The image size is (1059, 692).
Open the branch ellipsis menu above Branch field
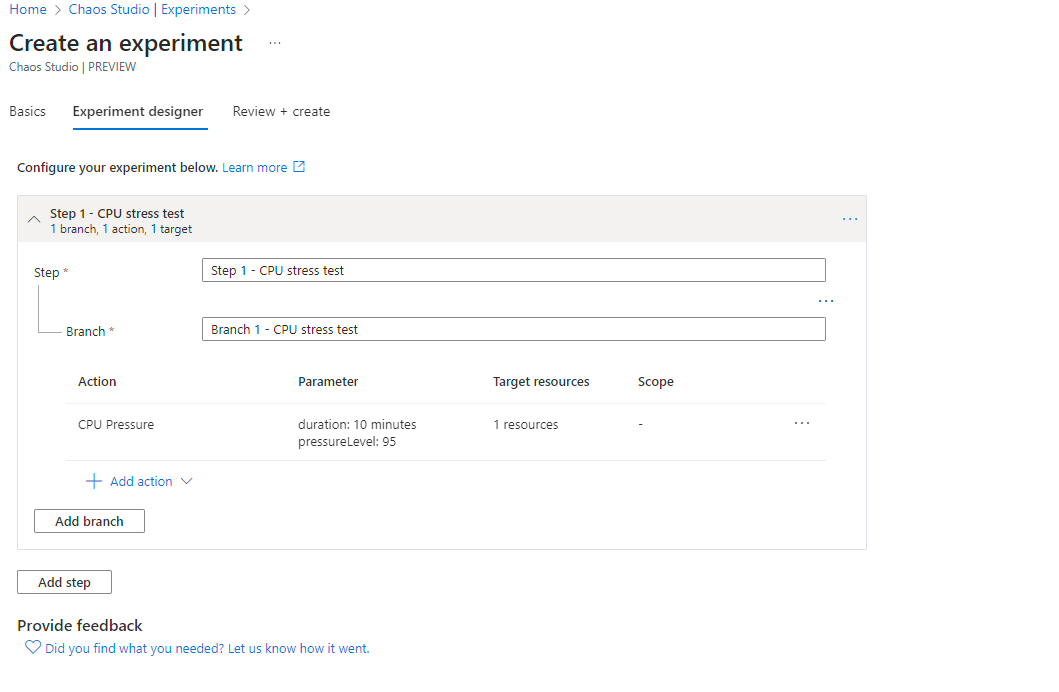click(x=825, y=301)
